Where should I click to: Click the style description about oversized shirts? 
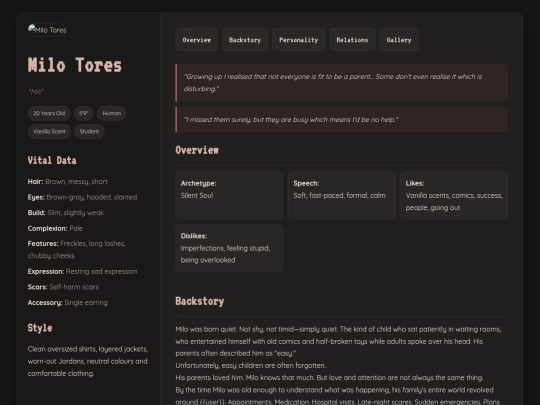[88, 361]
